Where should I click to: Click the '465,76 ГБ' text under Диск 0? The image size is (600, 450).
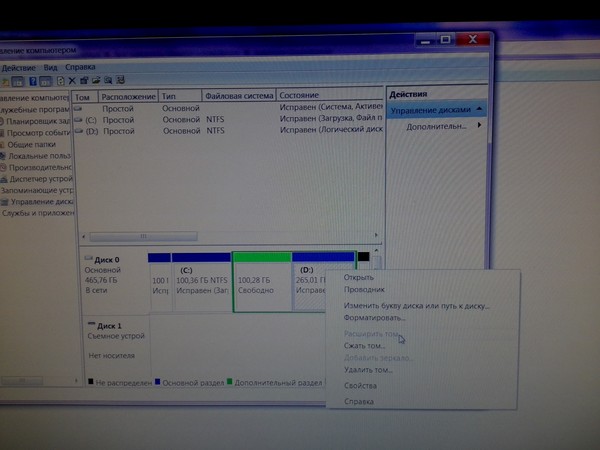tap(101, 280)
